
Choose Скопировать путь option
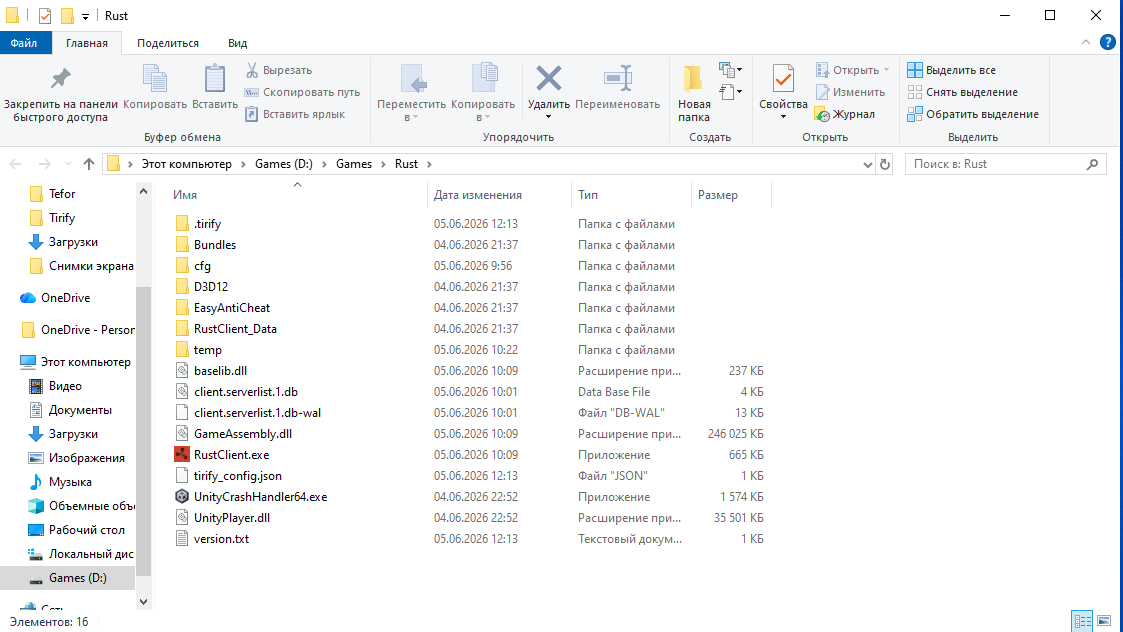[x=302, y=92]
